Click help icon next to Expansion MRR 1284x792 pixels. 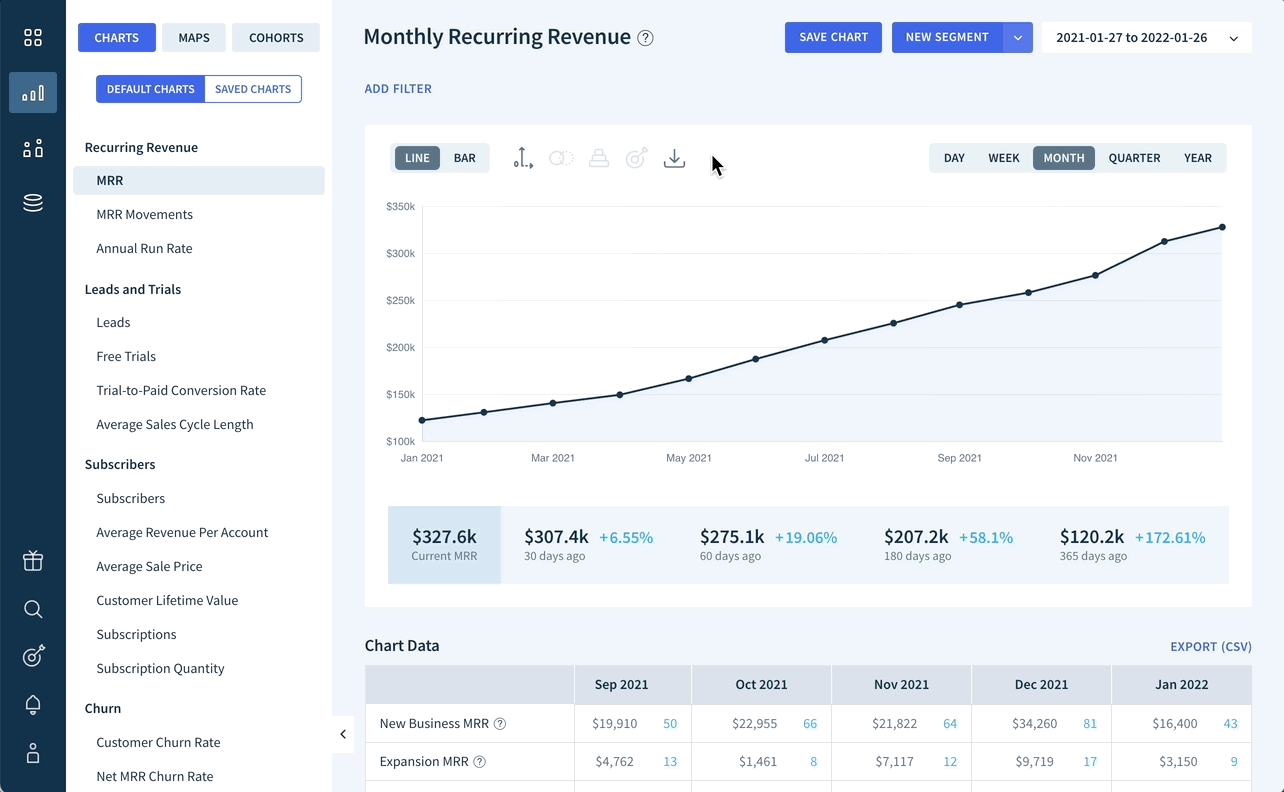(479, 762)
